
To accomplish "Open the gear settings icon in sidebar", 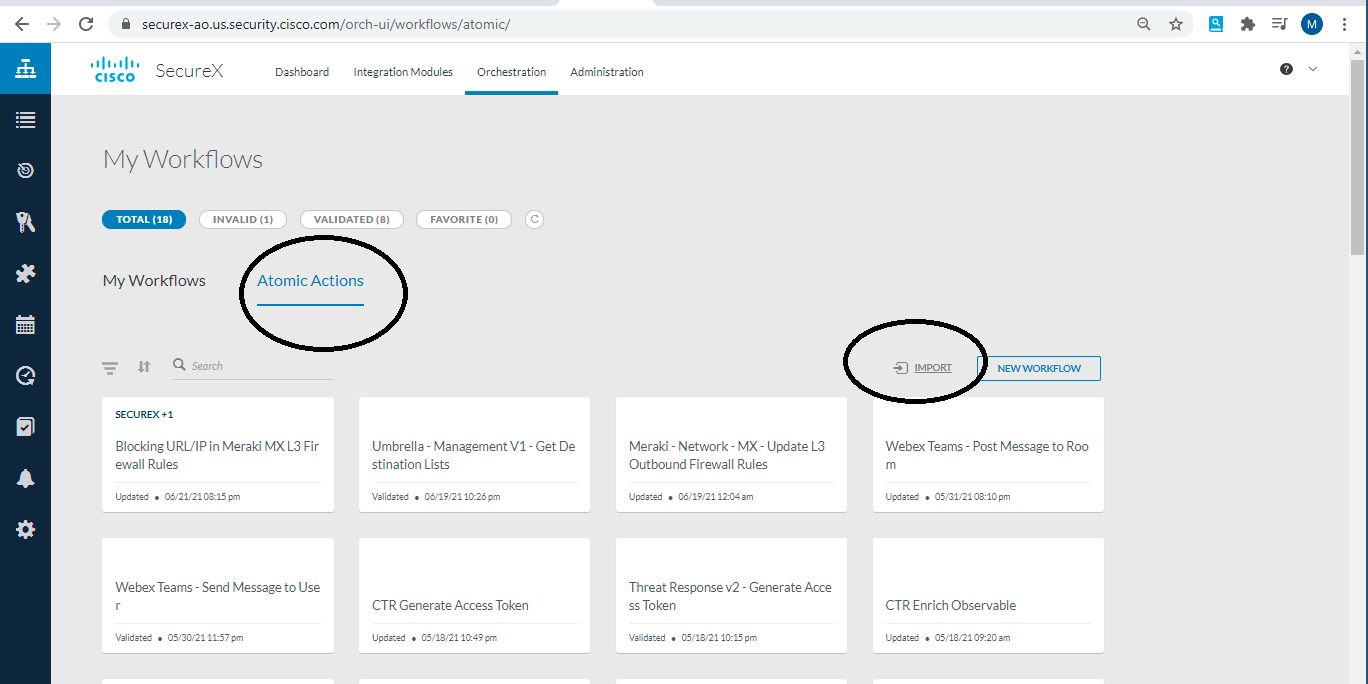I will 25,530.
